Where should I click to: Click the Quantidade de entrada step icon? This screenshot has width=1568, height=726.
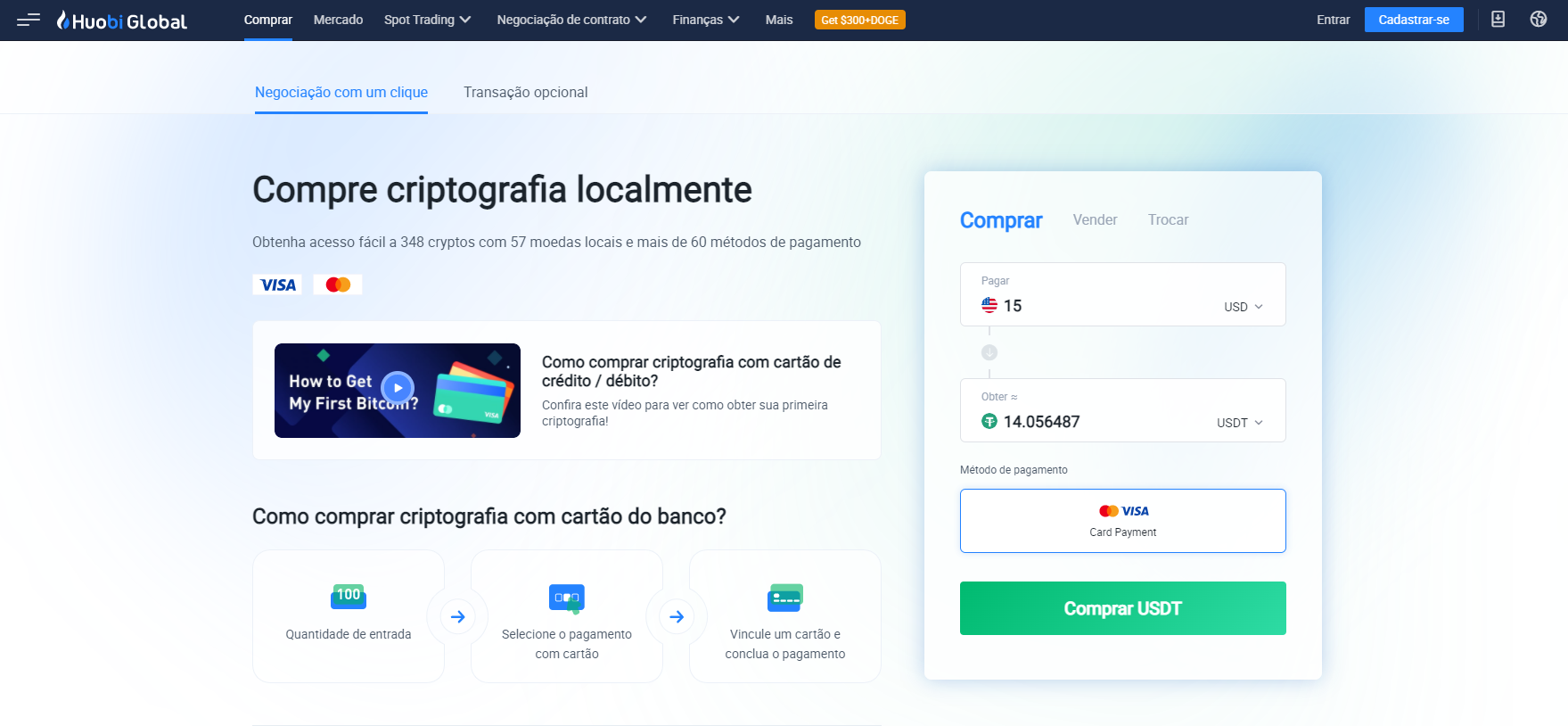349,596
